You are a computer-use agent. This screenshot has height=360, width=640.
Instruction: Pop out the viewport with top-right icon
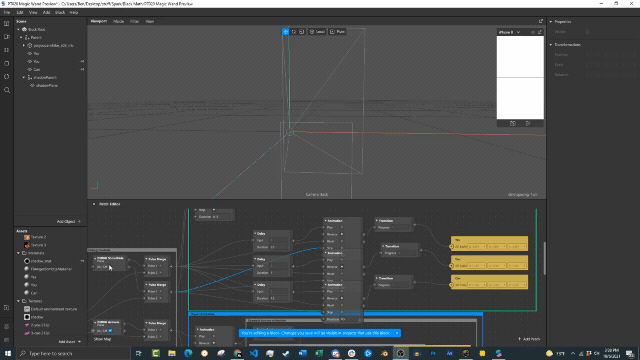pos(541,21)
